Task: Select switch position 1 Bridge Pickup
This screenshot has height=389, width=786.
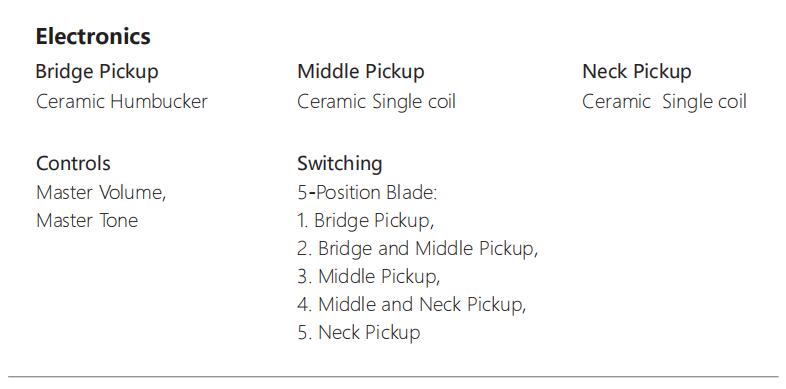Action: tap(365, 221)
